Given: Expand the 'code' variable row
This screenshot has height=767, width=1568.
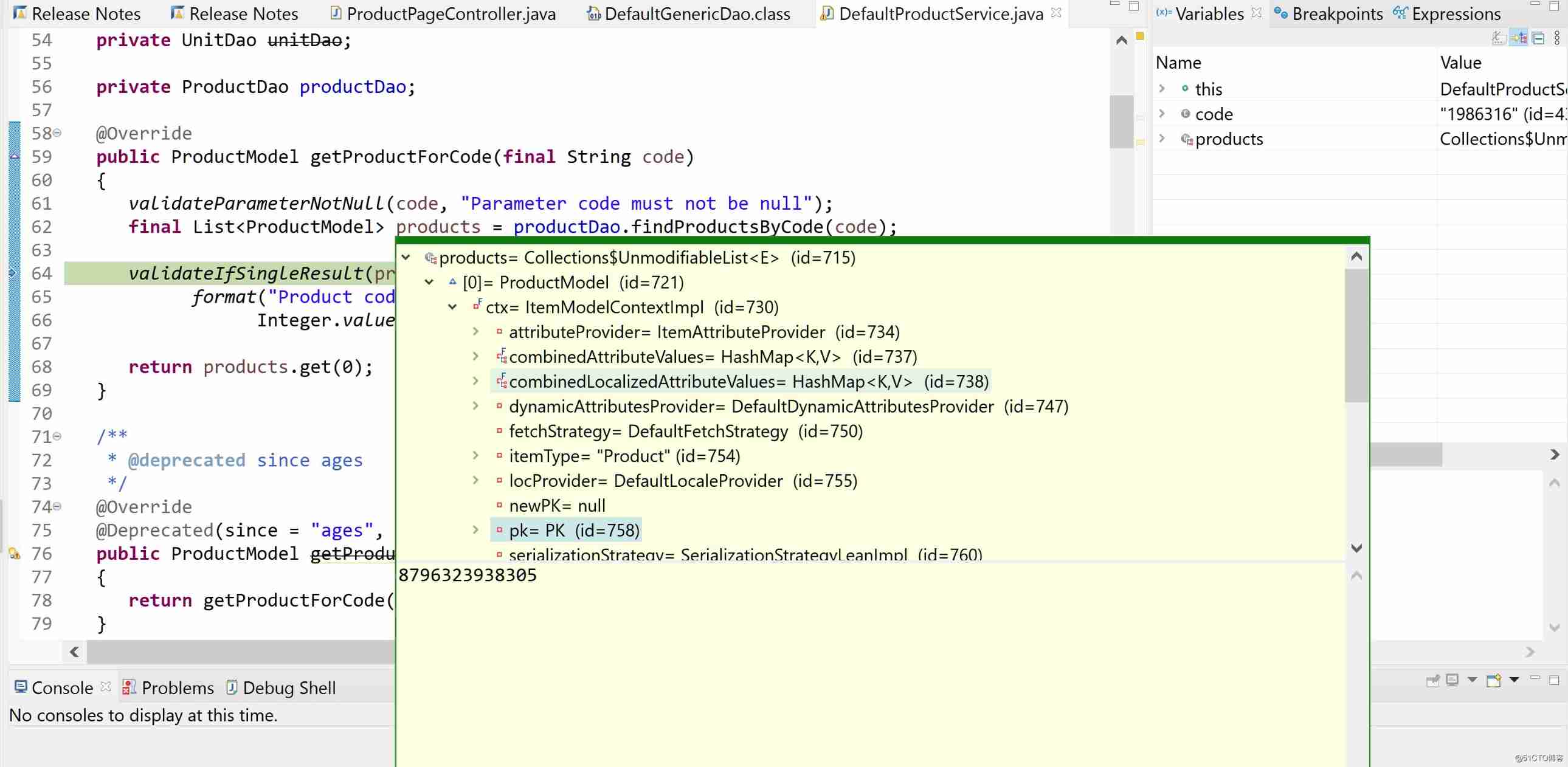Looking at the screenshot, I should click(1162, 114).
